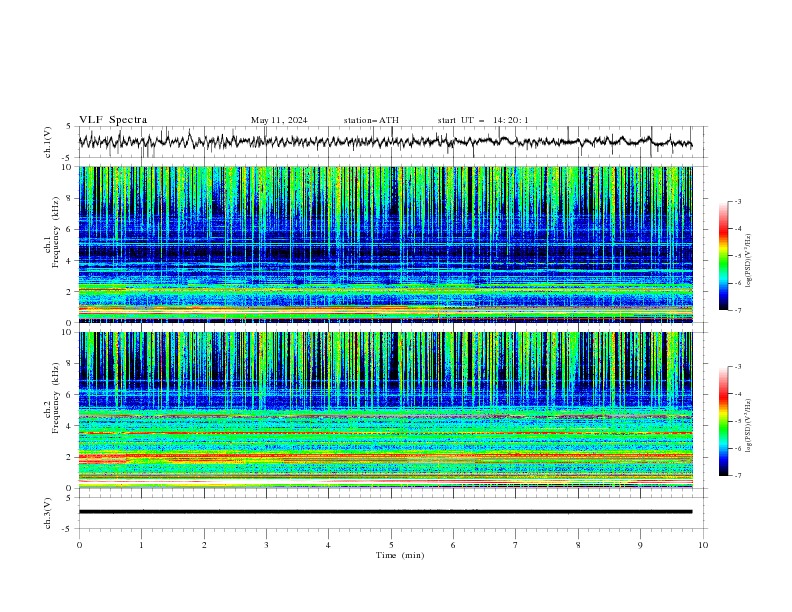Click the 'ch.1 Frequency (kHz)' axis label
Image resolution: width=792 pixels, height=612 pixels.
point(51,231)
